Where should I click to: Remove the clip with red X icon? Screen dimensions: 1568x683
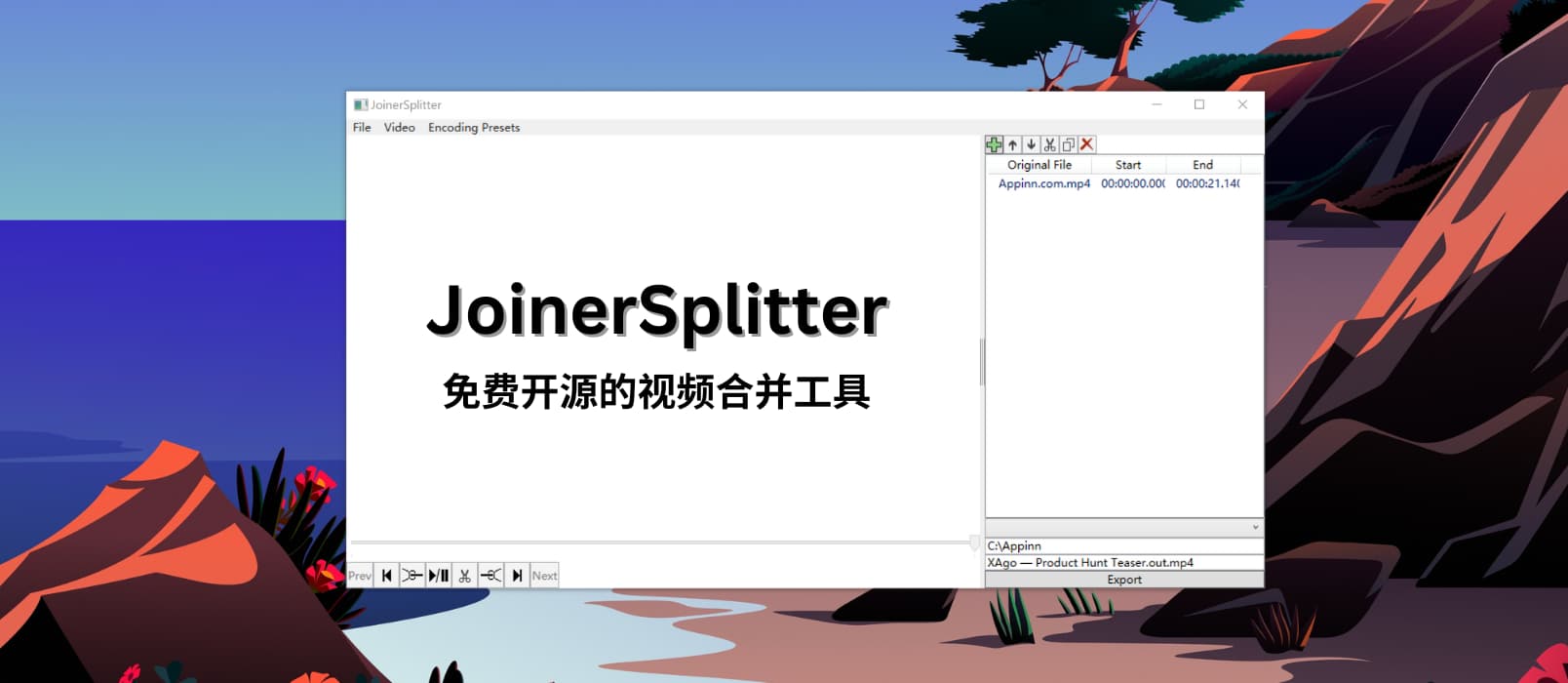click(1086, 144)
